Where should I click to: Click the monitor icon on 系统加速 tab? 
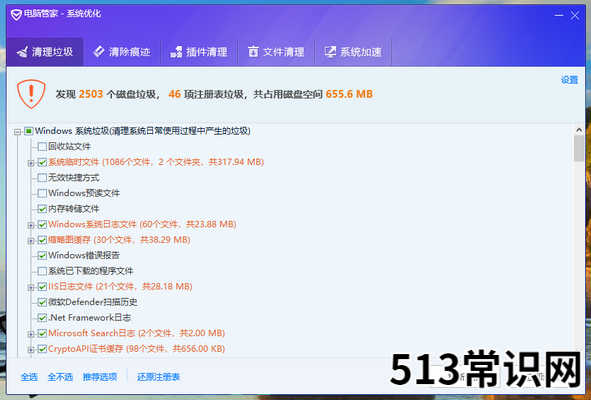[331, 52]
